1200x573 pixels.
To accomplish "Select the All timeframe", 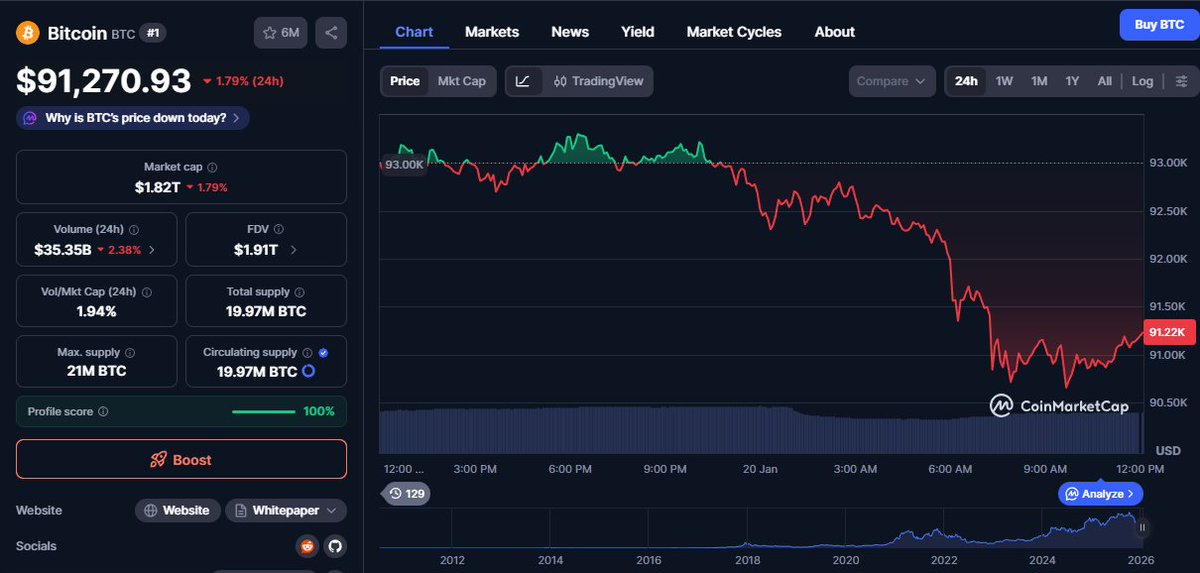I will point(1104,81).
